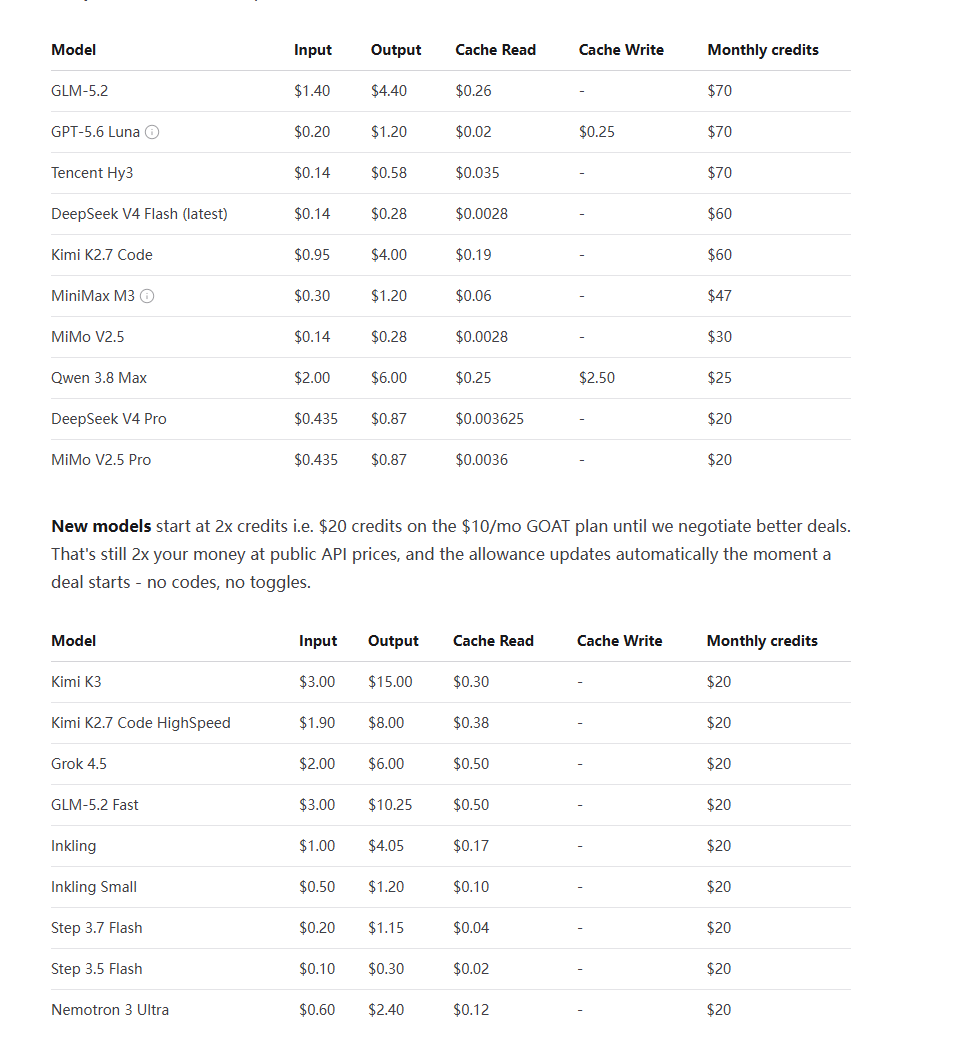The height and width of the screenshot is (1039, 955).
Task: Click DeepSeek V4 Pro cache read price $0.003625
Action: pyautogui.click(x=489, y=419)
